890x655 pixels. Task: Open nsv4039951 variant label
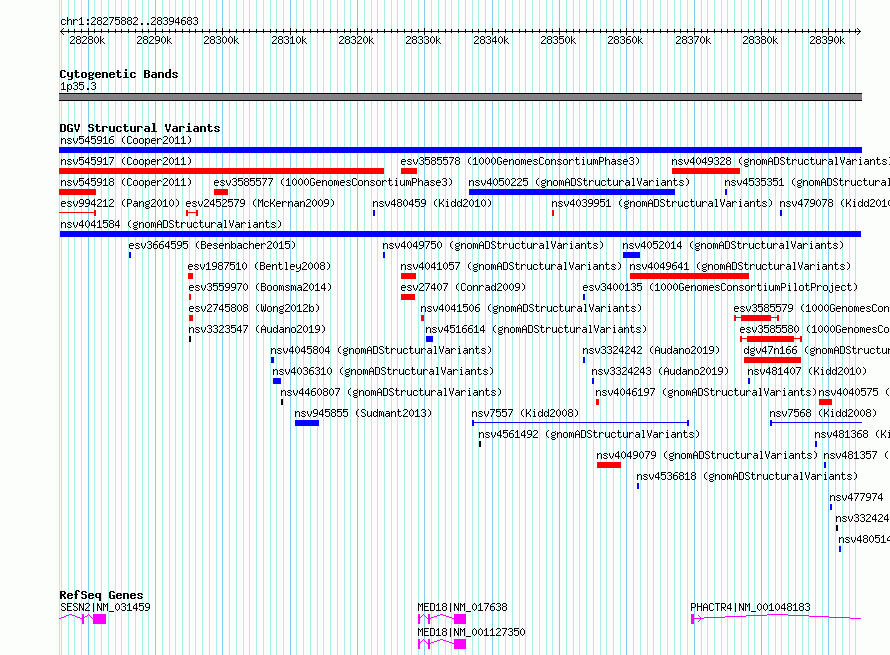(662, 203)
